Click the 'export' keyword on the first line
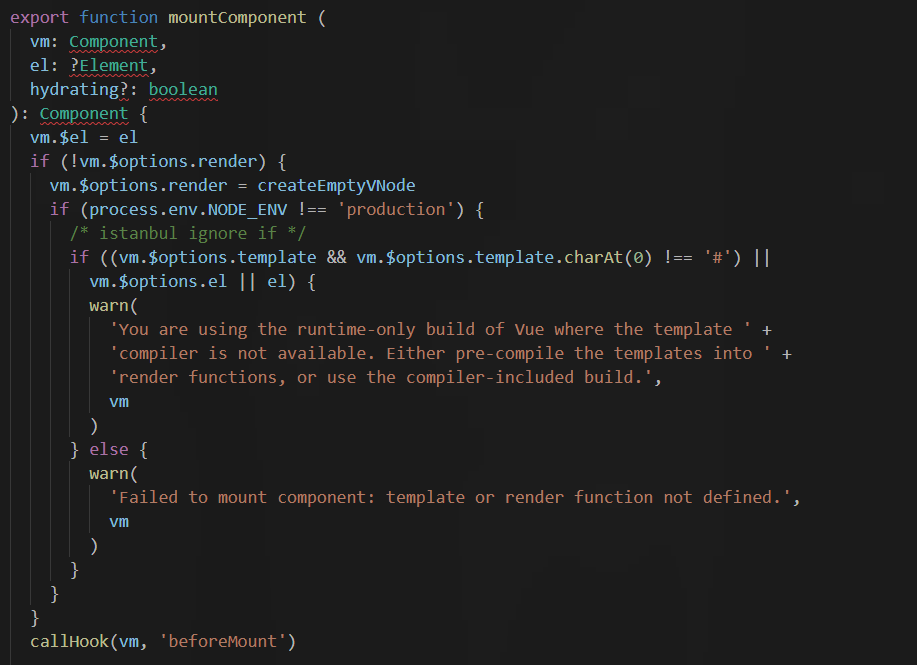 coord(39,18)
